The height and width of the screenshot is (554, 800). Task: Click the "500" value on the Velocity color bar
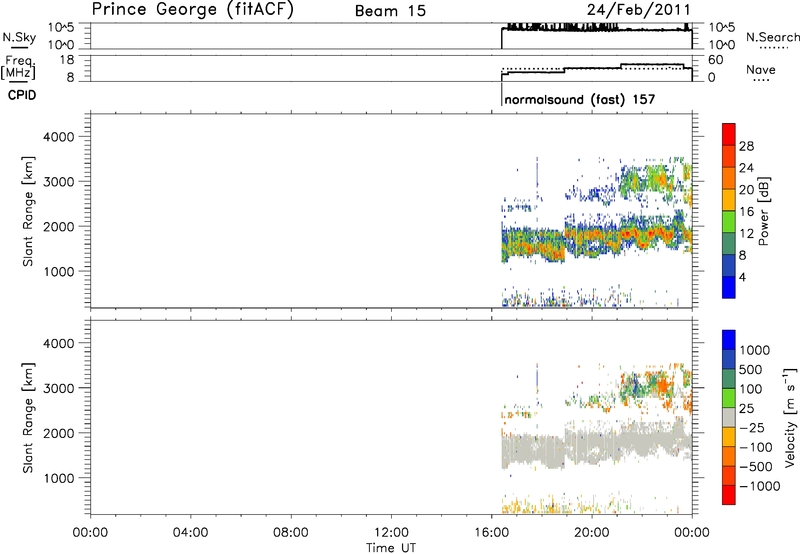pyautogui.click(x=751, y=370)
